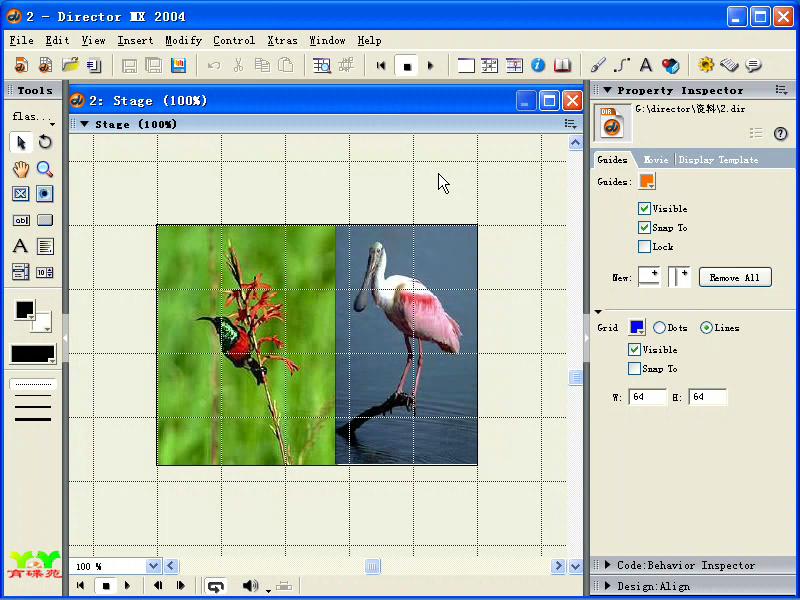Select the Rotate and Skew tool
800x600 pixels.
(45, 142)
